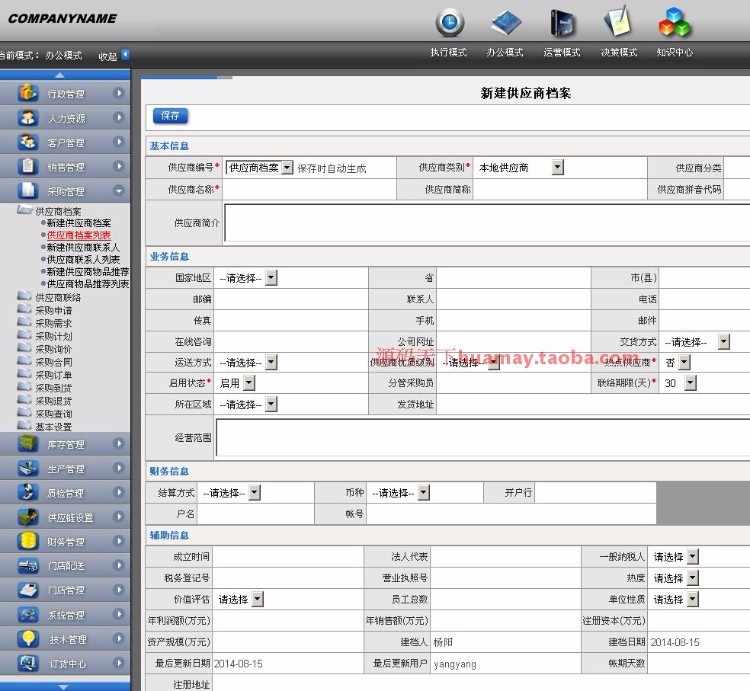
Task: Click the 成立时间 input field
Action: pyautogui.click(x=288, y=557)
